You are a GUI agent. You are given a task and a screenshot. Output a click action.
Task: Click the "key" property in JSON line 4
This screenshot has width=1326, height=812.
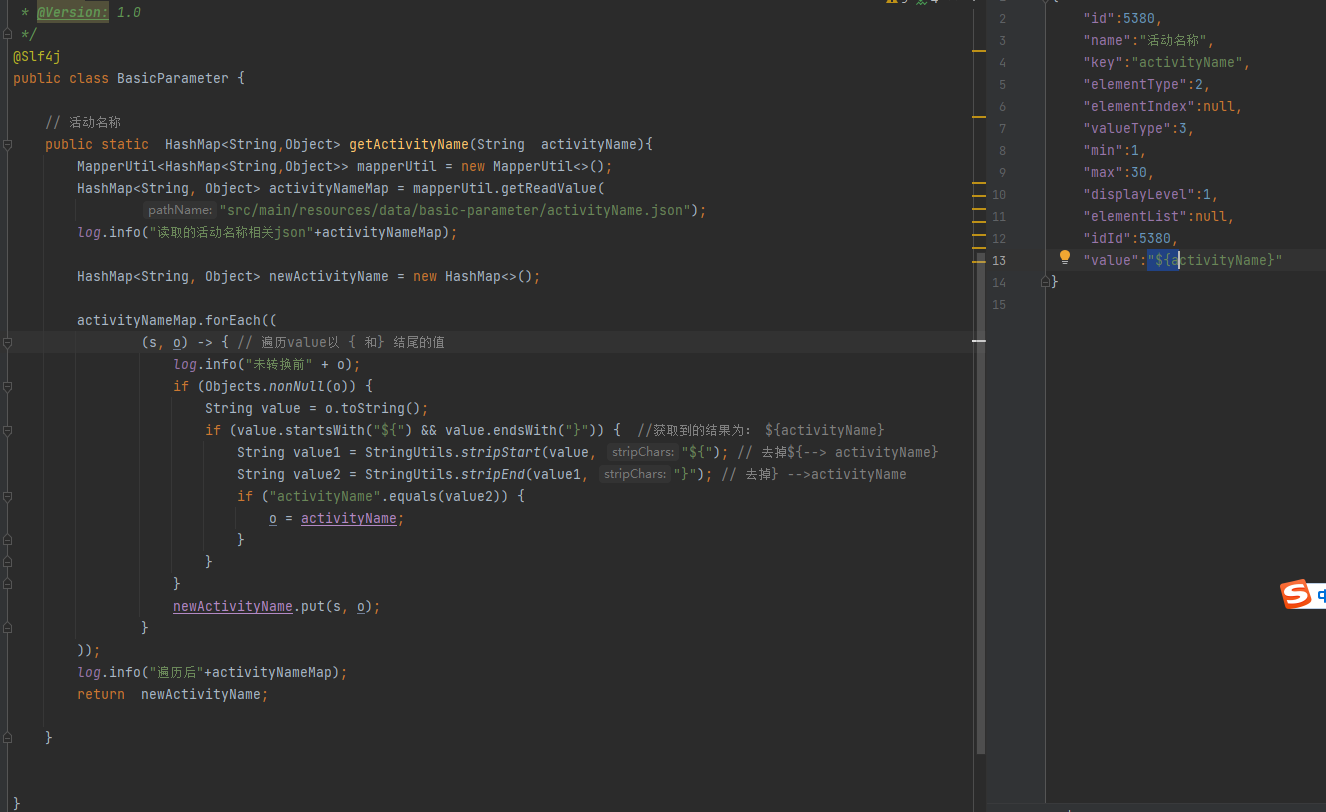click(1103, 62)
